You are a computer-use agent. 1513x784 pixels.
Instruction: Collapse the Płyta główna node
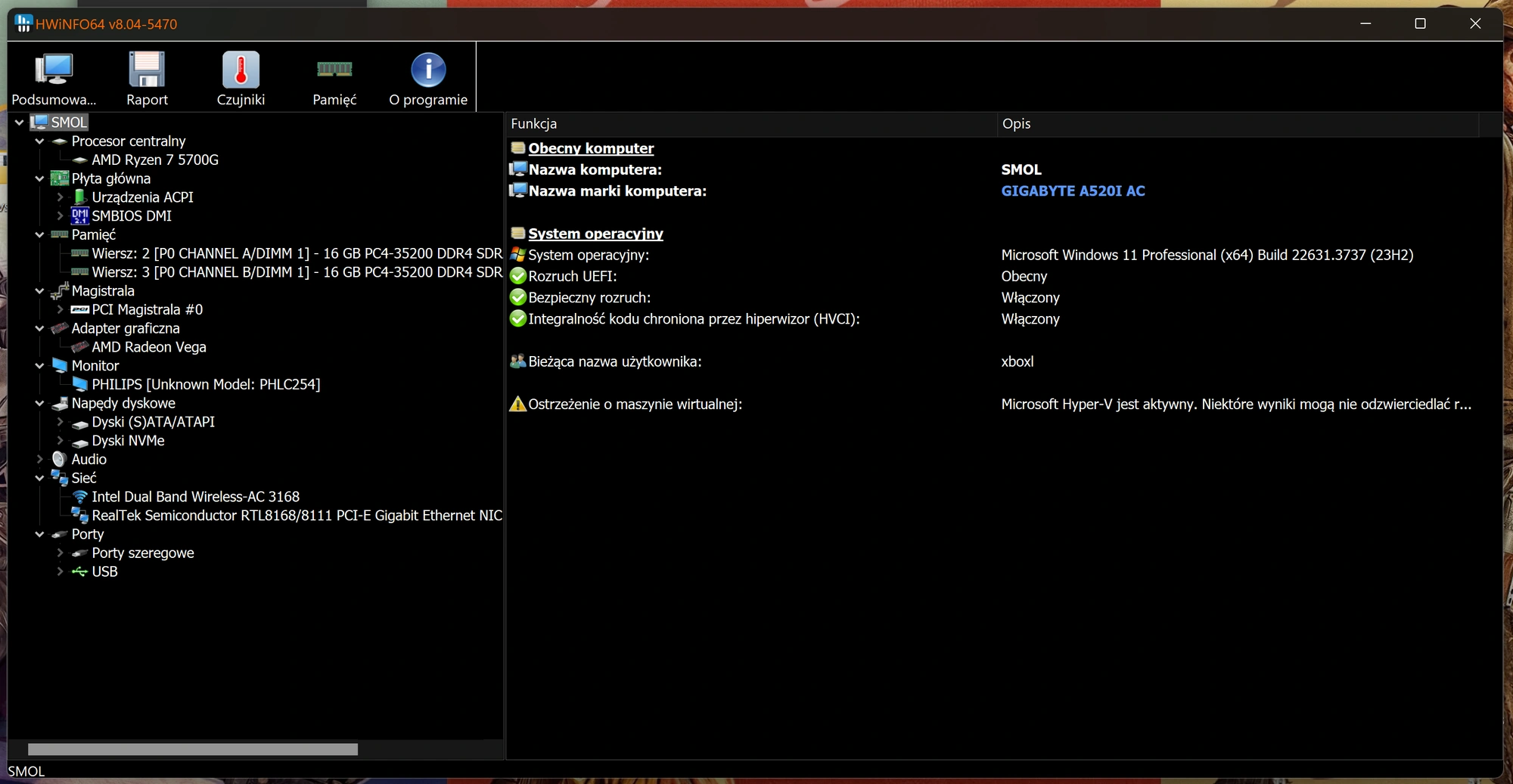coord(39,178)
